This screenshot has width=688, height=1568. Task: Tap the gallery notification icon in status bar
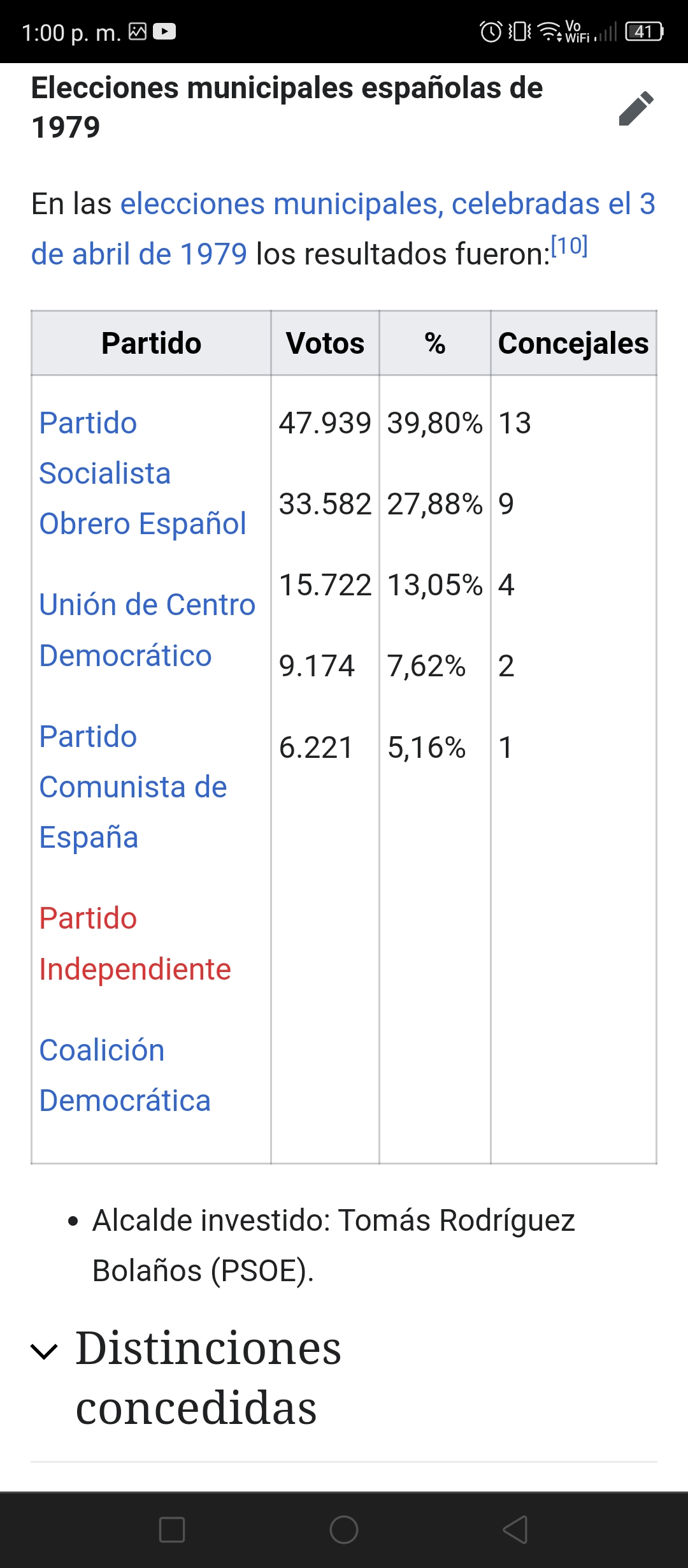(x=138, y=31)
